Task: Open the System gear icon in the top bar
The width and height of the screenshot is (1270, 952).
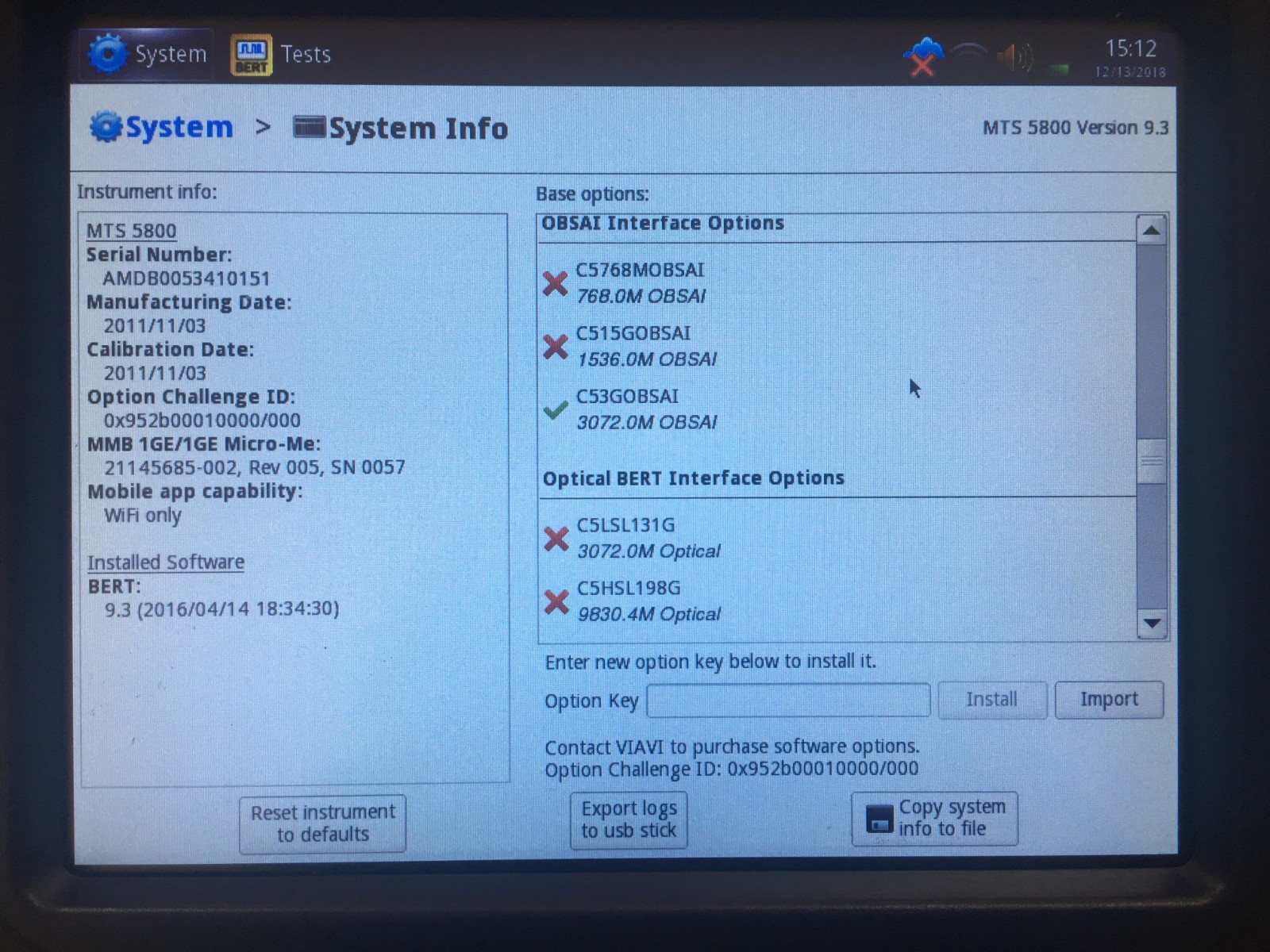Action: click(110, 52)
